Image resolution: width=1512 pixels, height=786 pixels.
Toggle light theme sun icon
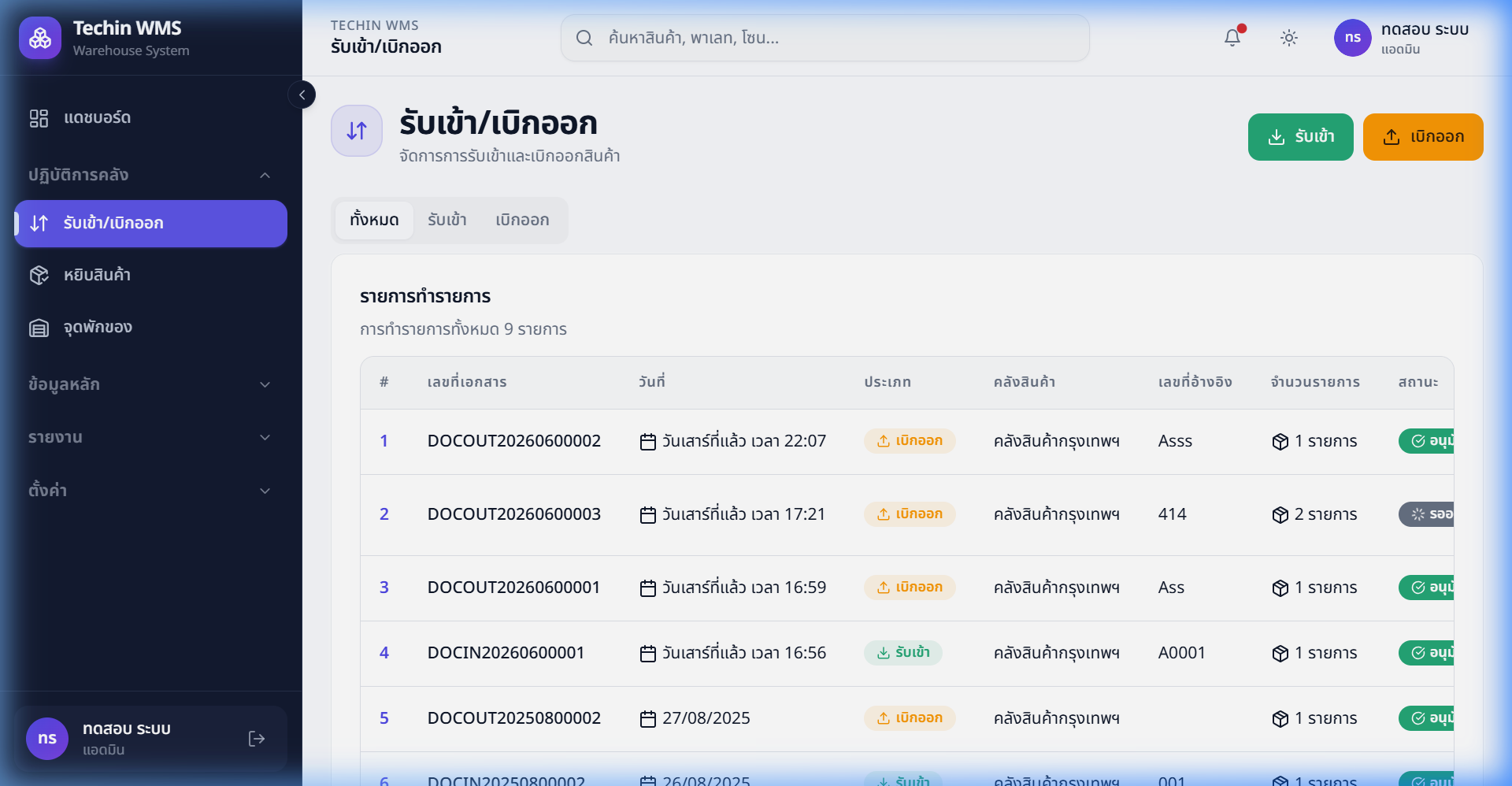(1289, 38)
